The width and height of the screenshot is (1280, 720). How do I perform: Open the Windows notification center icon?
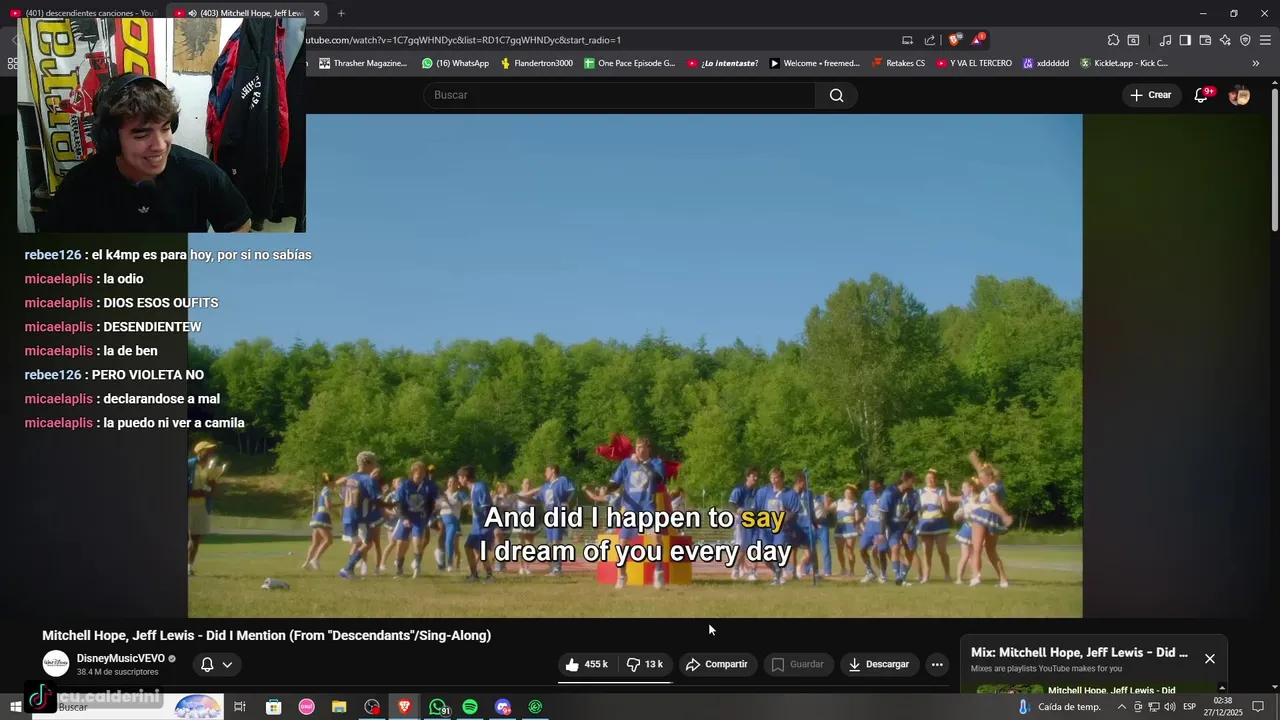(1258, 707)
